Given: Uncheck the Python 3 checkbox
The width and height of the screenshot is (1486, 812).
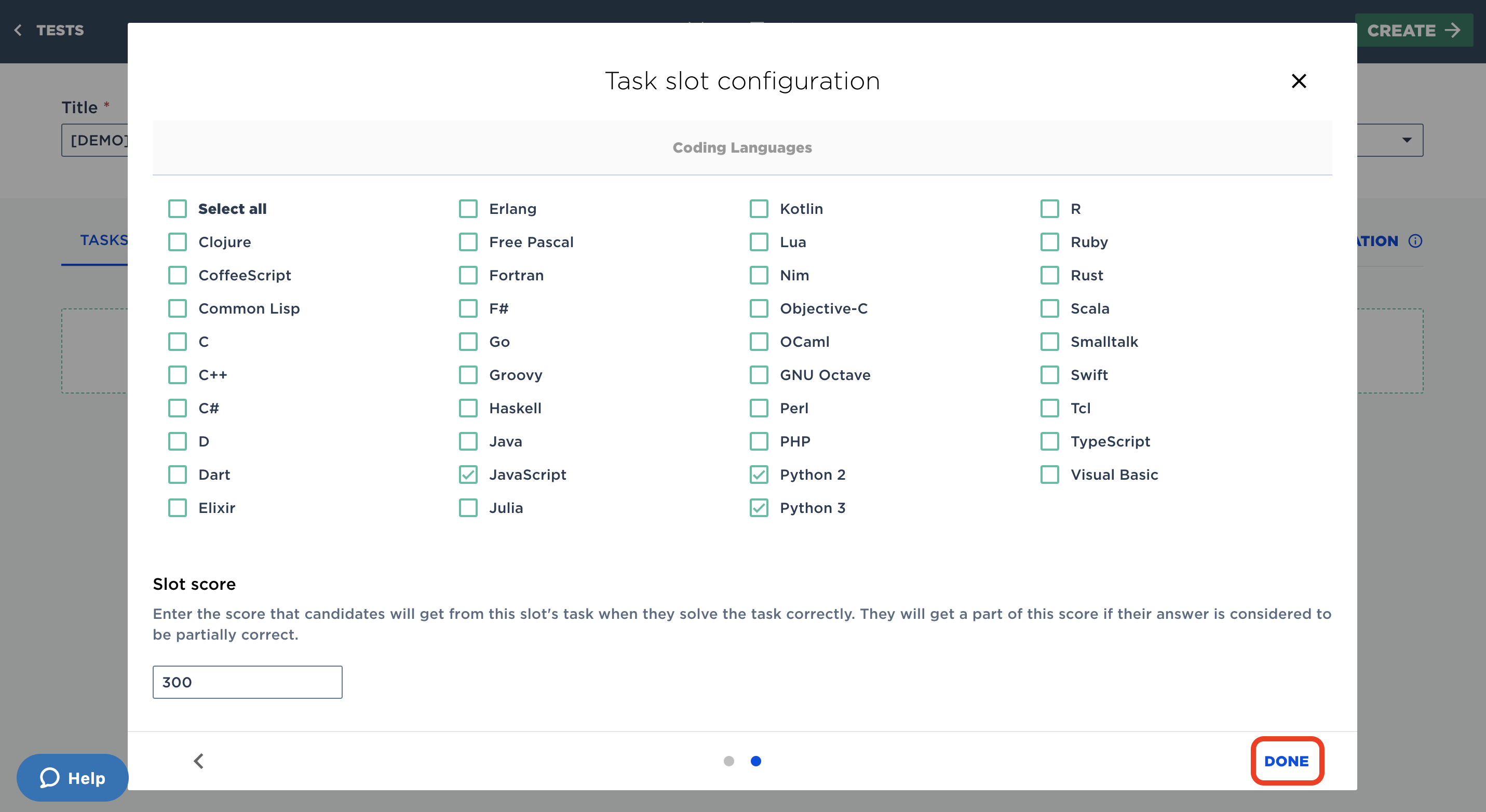Looking at the screenshot, I should pyautogui.click(x=759, y=508).
